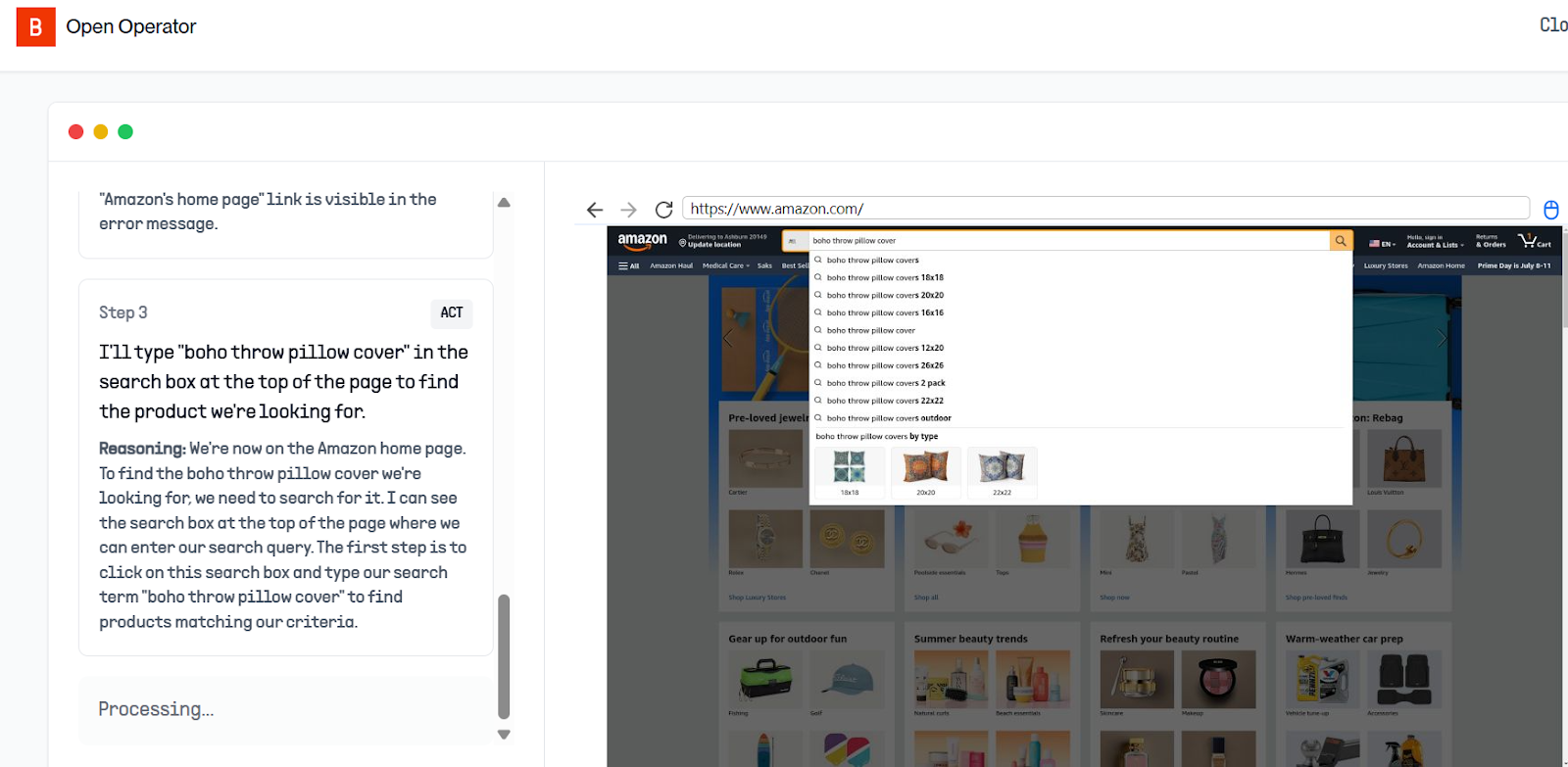1568x767 pixels.
Task: Open the Amazon cart icon
Action: (1534, 241)
